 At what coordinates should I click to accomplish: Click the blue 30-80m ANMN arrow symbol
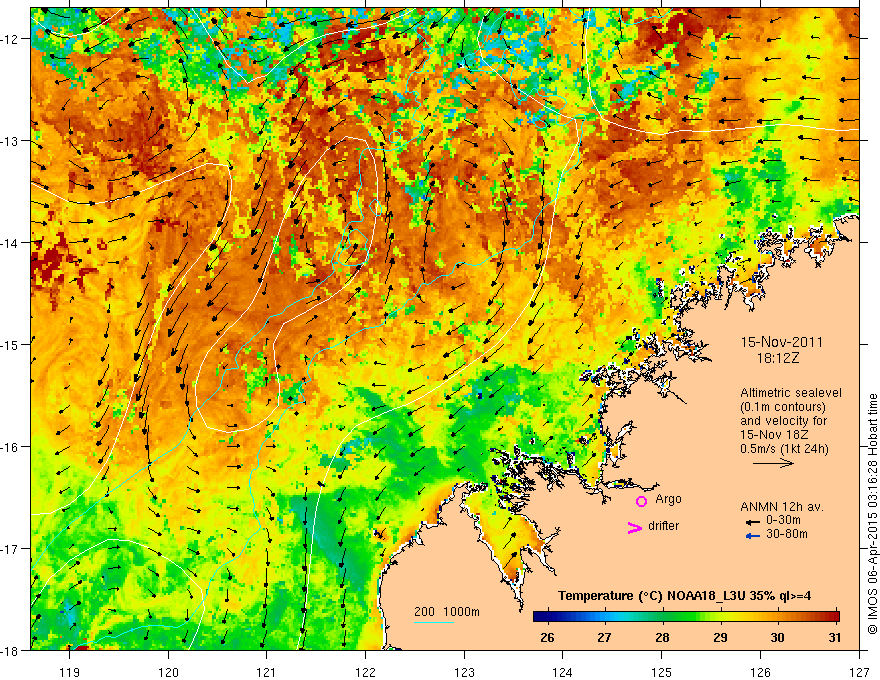coord(752,536)
